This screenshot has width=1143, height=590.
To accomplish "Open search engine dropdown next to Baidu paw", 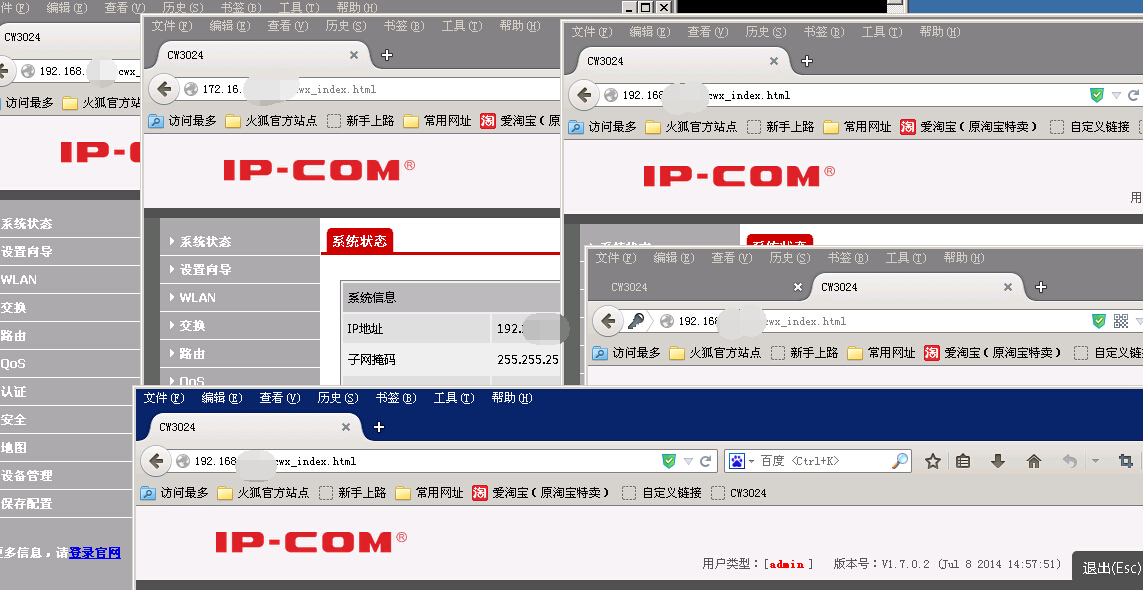I will (751, 462).
